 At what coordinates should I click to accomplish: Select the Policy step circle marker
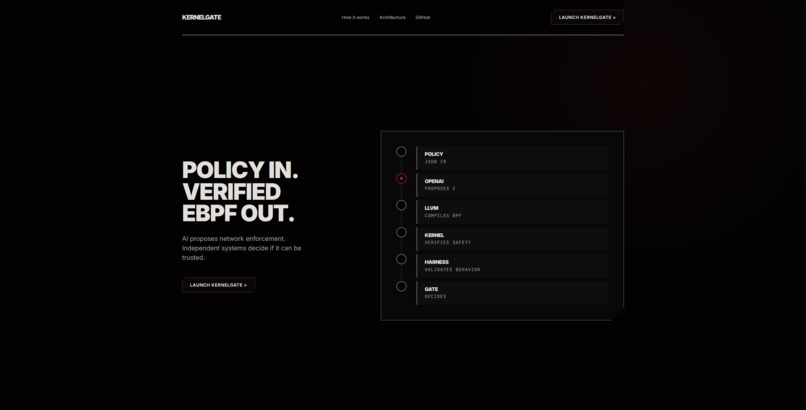tap(401, 152)
